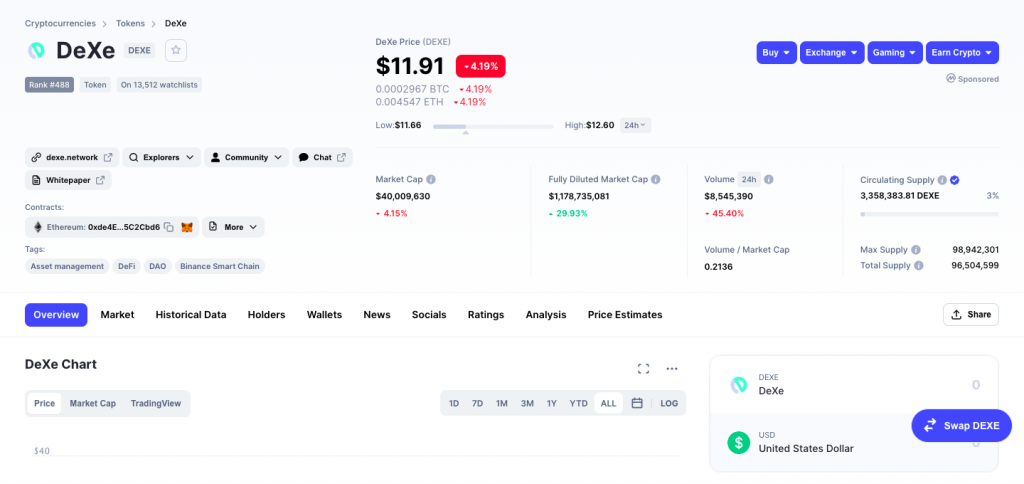Open the Price Estimates tab
Screen dimensions: 1024x484
tap(625, 315)
